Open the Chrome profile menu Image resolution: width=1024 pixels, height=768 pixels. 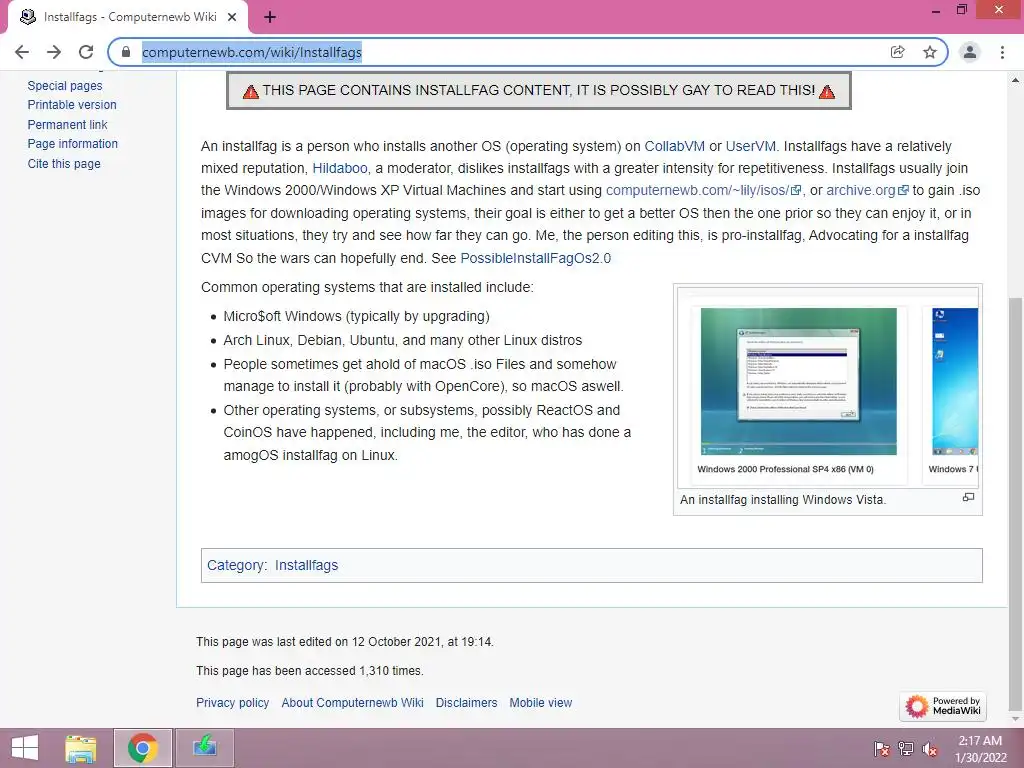tap(970, 52)
